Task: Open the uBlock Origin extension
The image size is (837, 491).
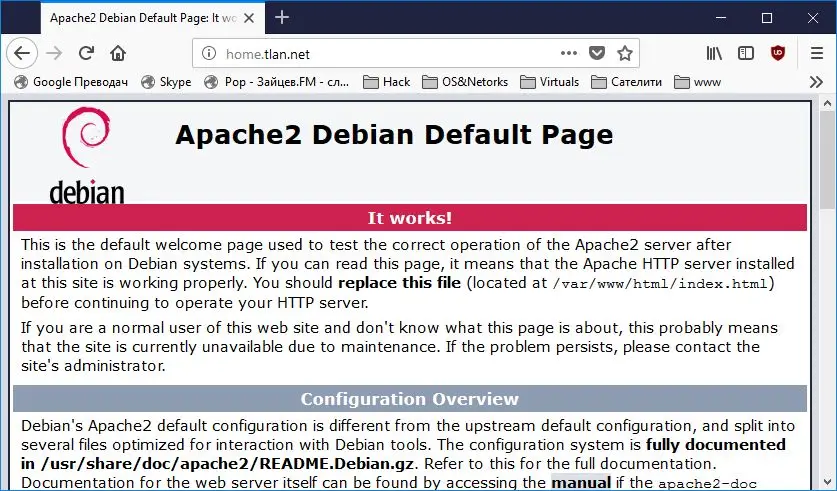Action: pos(778,53)
